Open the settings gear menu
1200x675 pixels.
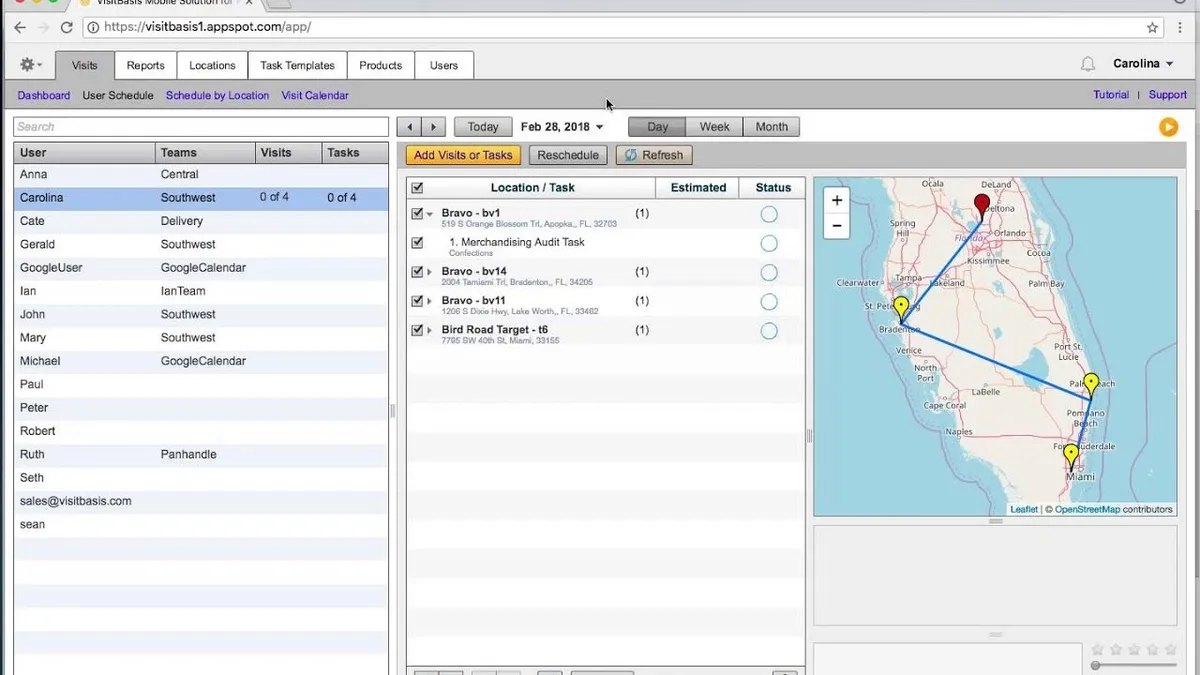tap(30, 65)
